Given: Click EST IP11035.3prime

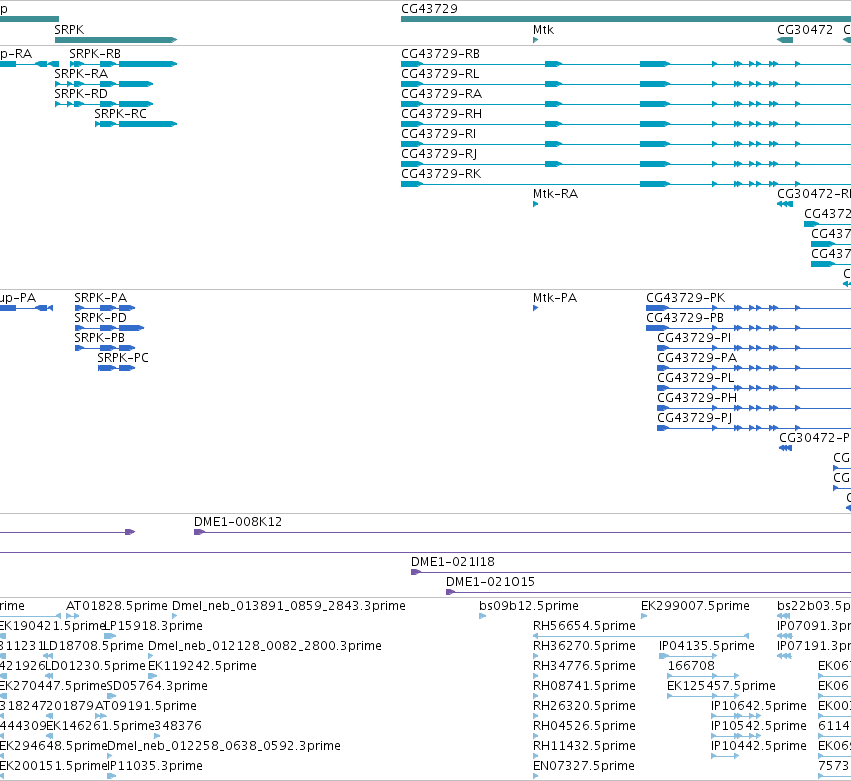Looking at the screenshot, I should pyautogui.click(x=155, y=766).
